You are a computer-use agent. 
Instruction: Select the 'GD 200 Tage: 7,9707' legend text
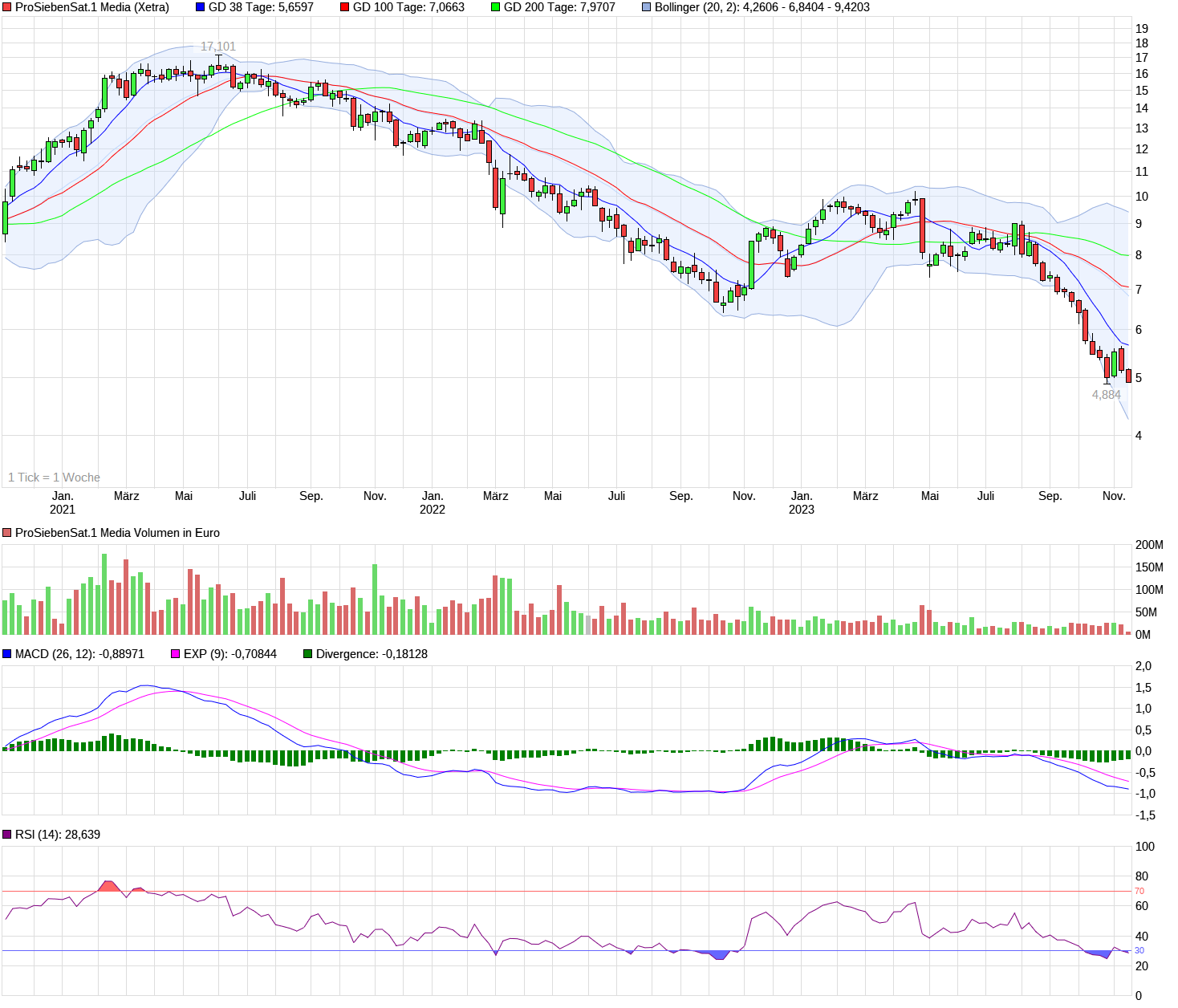click(x=559, y=7)
